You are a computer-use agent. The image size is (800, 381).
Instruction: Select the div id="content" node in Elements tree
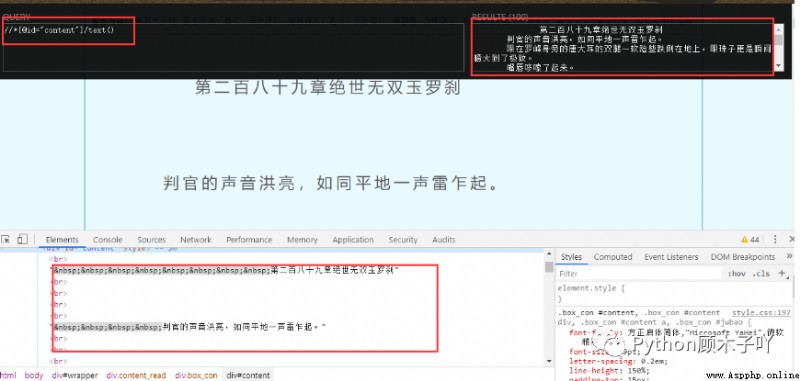(109, 249)
